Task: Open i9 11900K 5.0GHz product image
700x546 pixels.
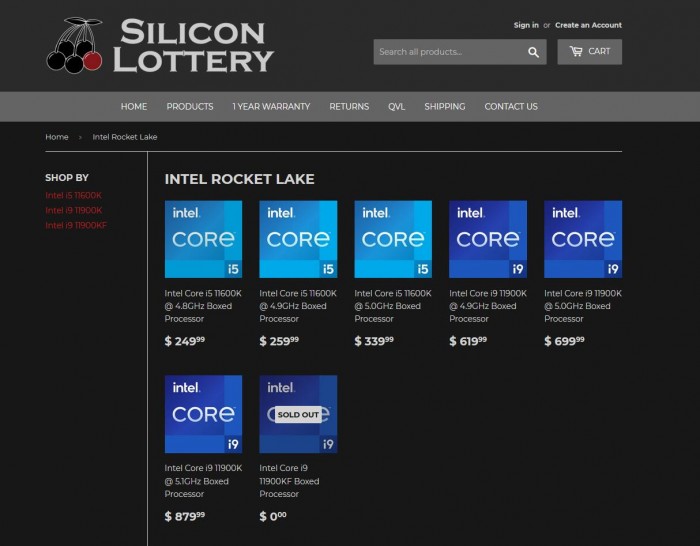Action: click(583, 239)
